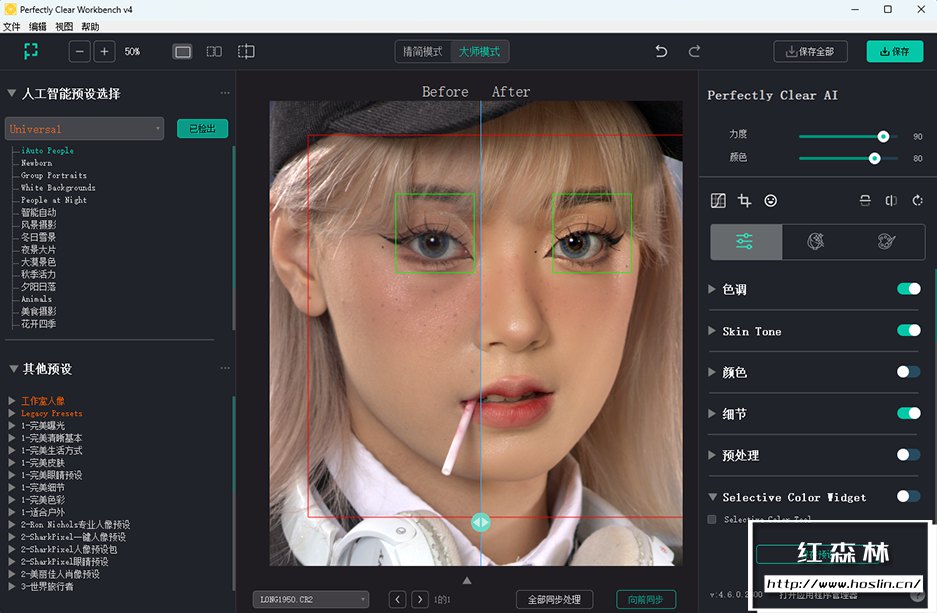Image resolution: width=937 pixels, height=613 pixels.
Task: Open options dots for 其他预设
Action: click(x=225, y=368)
